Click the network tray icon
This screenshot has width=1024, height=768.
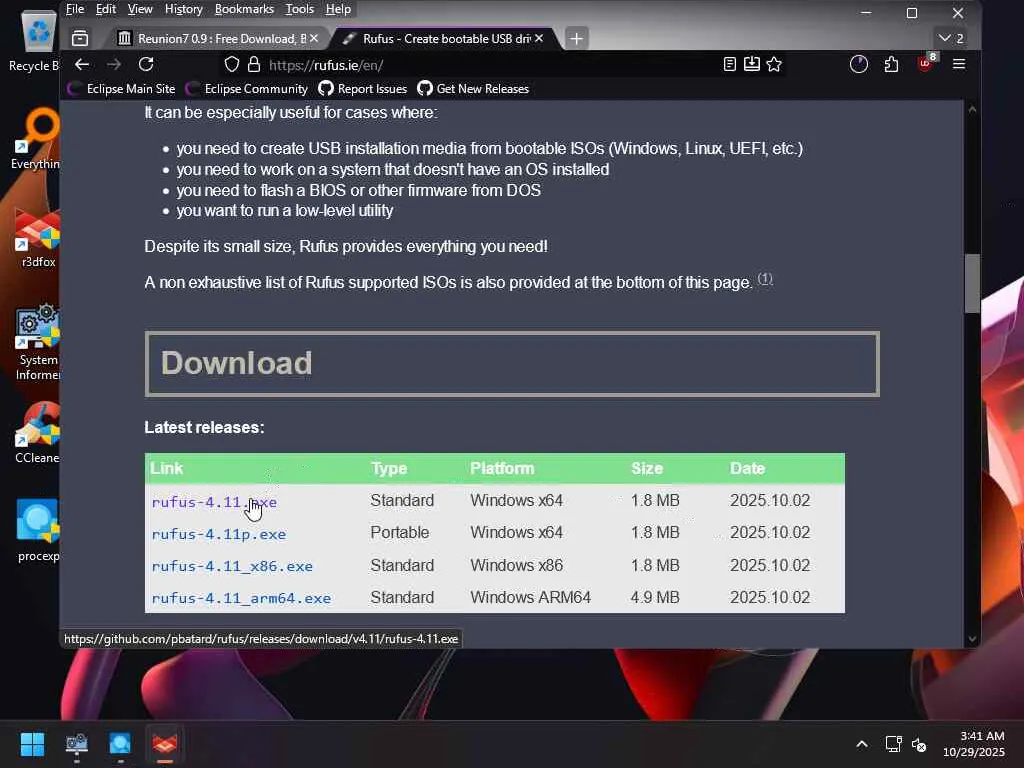point(893,744)
